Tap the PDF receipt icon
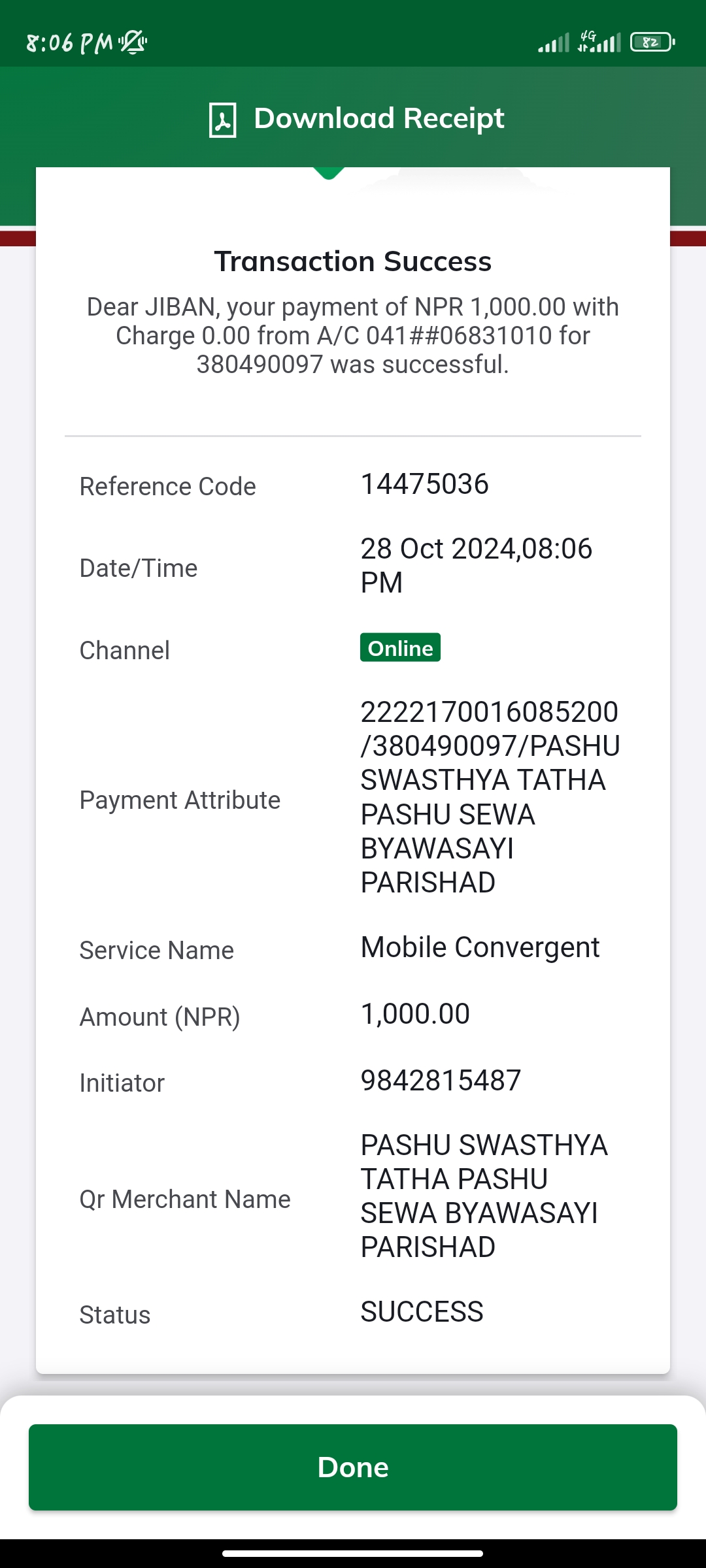 coord(222,120)
